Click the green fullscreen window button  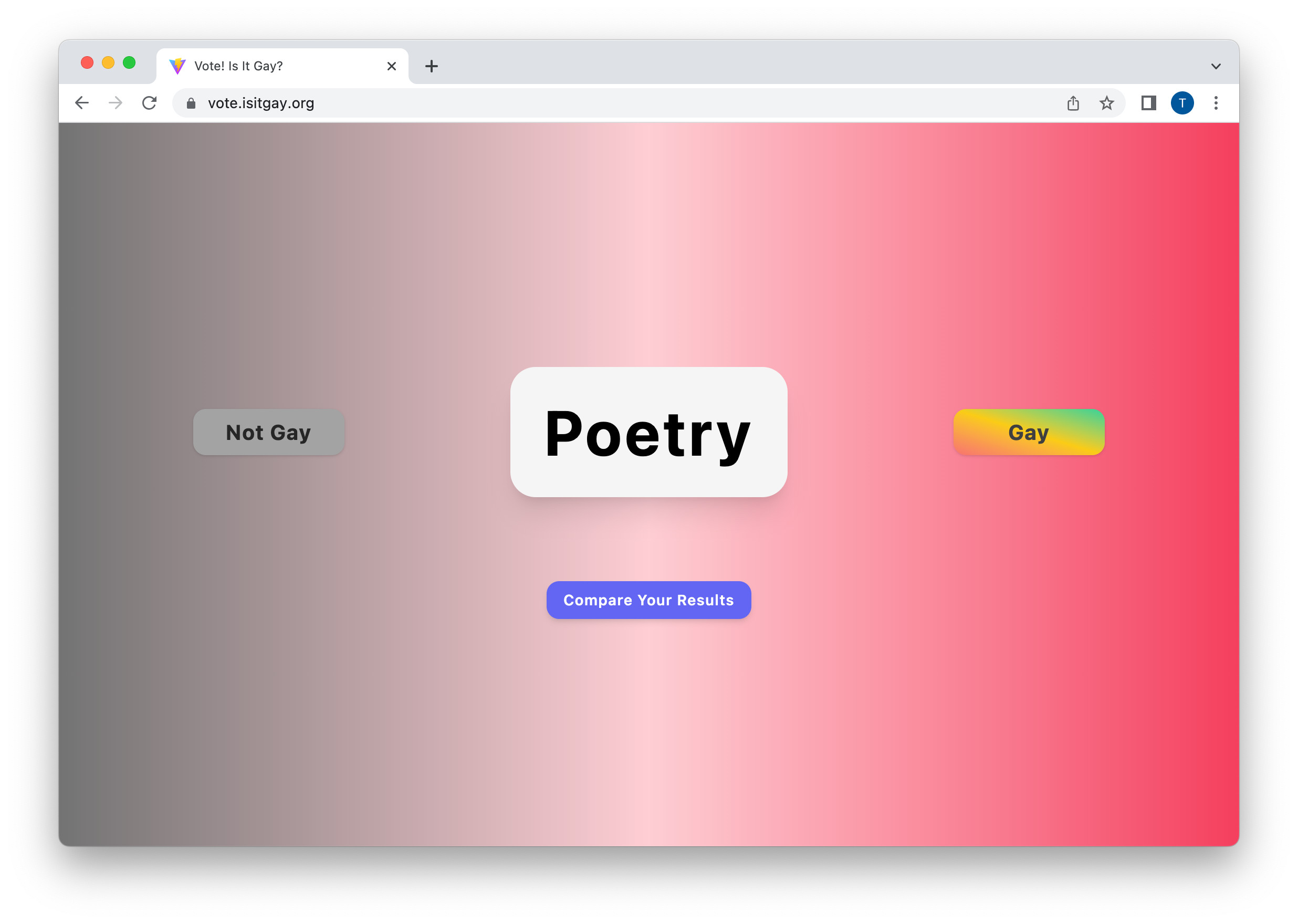coord(129,62)
